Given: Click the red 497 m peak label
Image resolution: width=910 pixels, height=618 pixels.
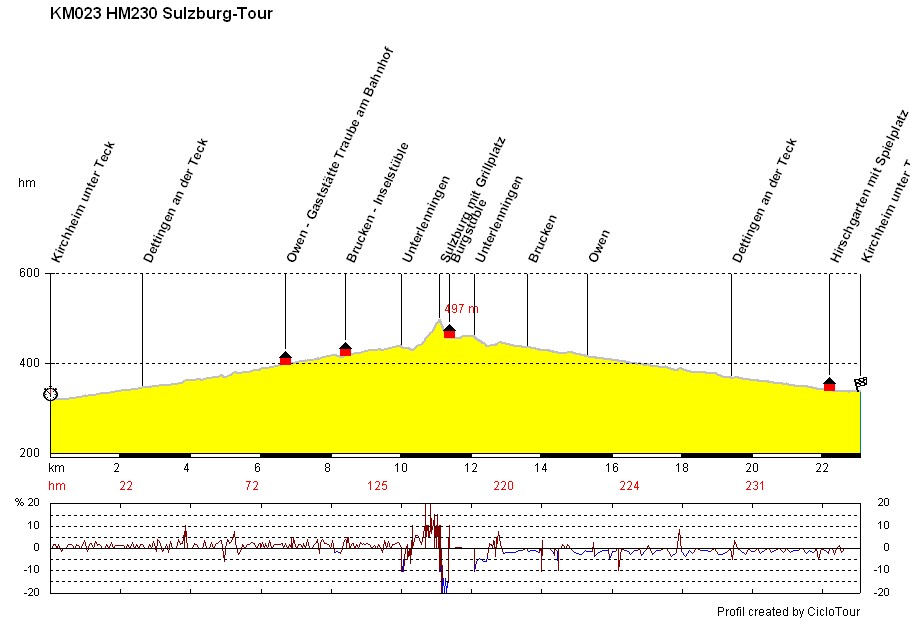Looking at the screenshot, I should [461, 309].
